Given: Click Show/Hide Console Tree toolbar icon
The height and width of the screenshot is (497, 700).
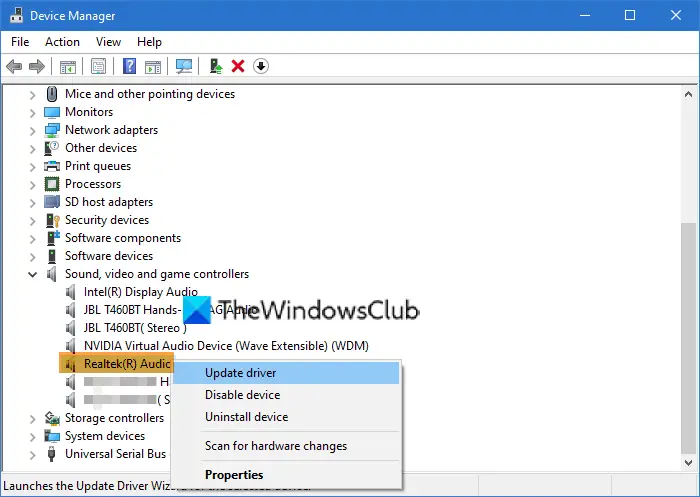Looking at the screenshot, I should (x=68, y=67).
